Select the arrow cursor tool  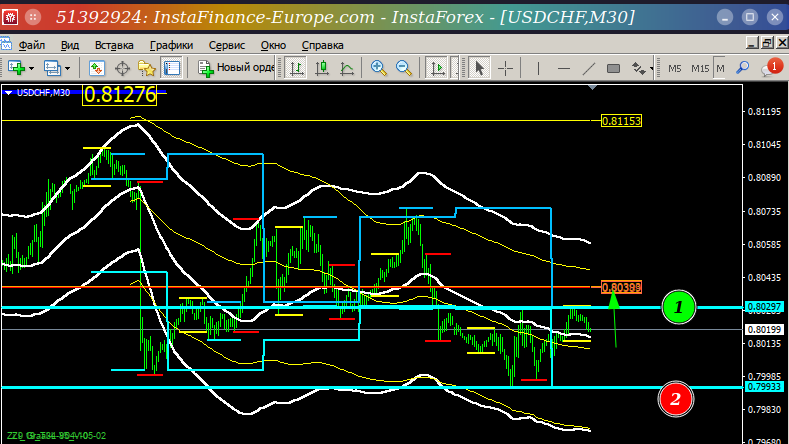click(x=480, y=68)
